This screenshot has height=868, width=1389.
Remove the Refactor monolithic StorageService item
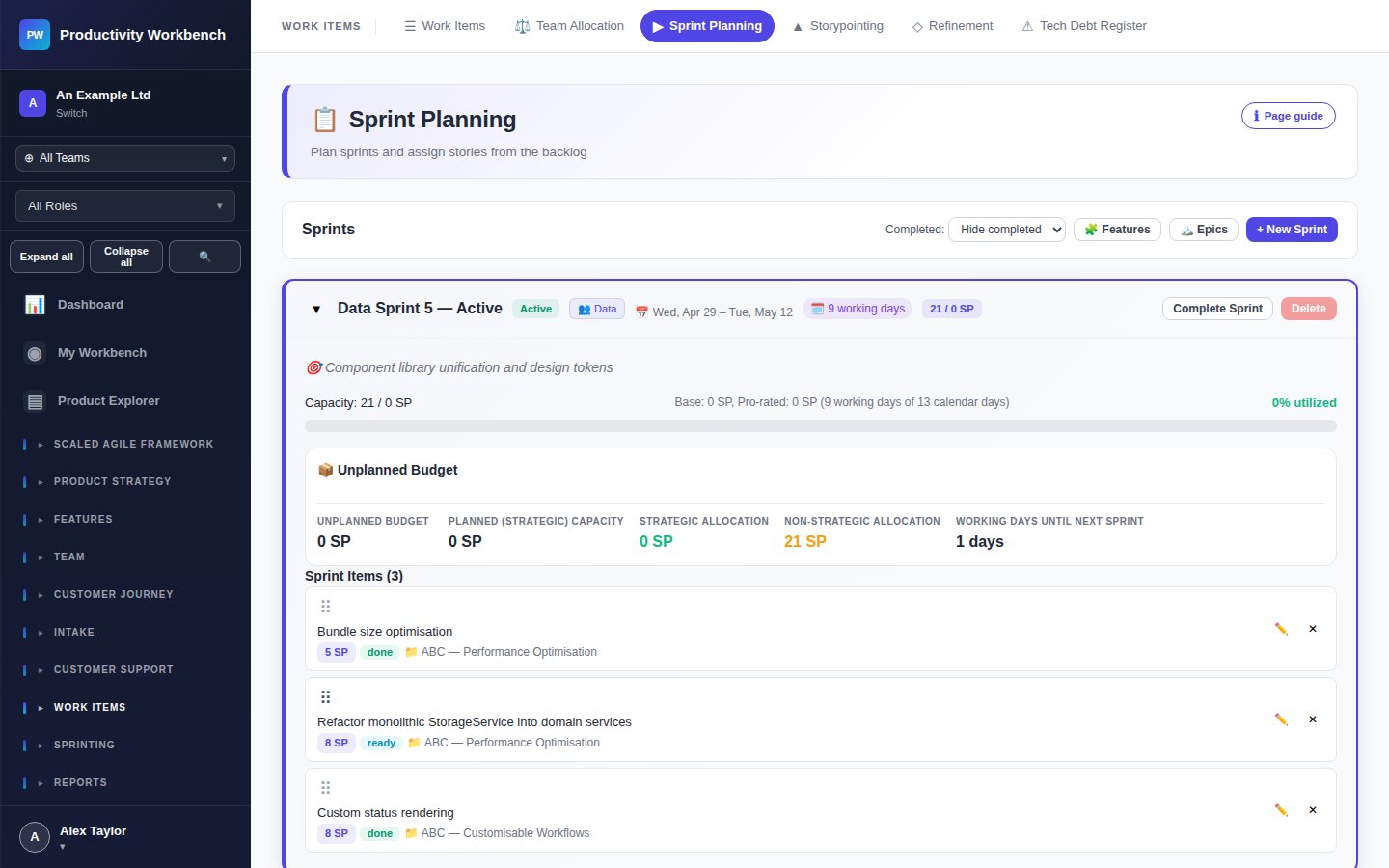point(1313,719)
